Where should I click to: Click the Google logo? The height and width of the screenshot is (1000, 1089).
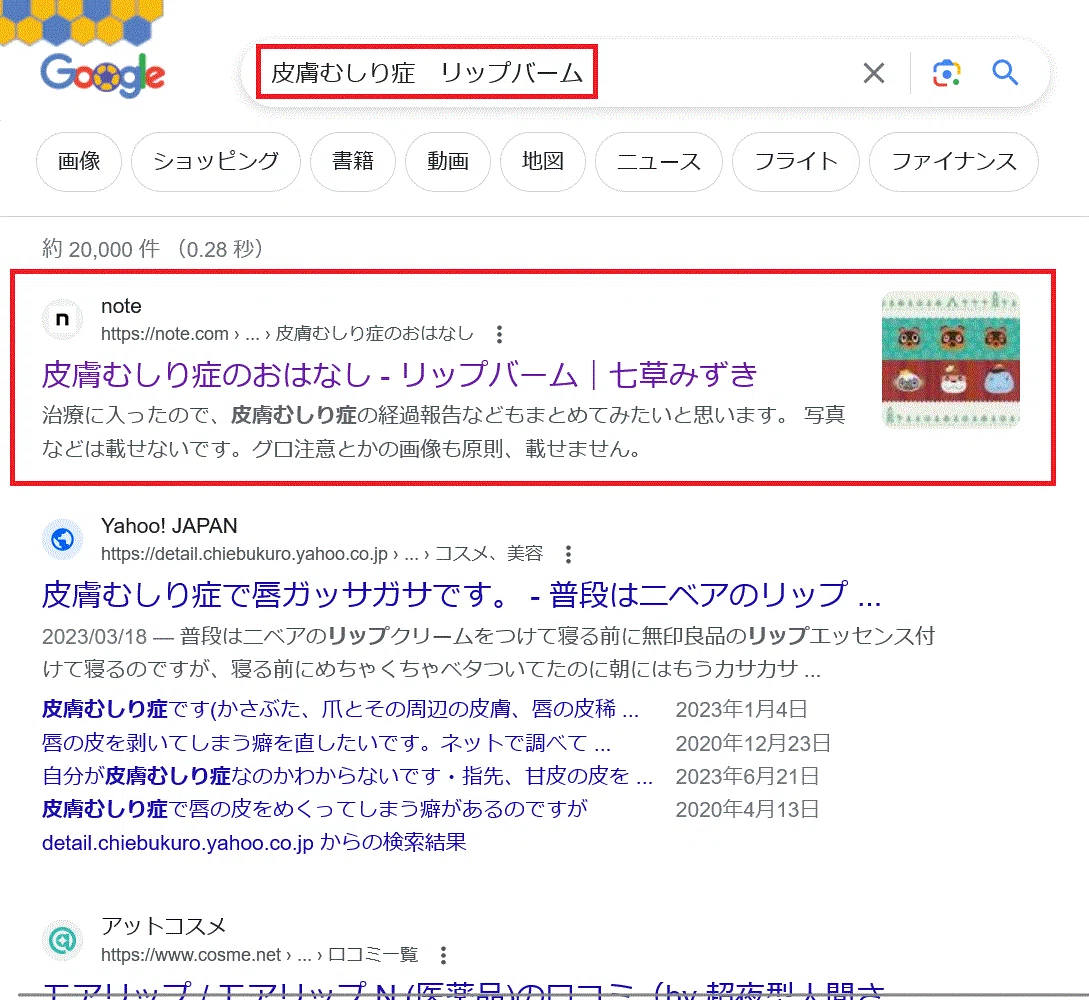102,75
